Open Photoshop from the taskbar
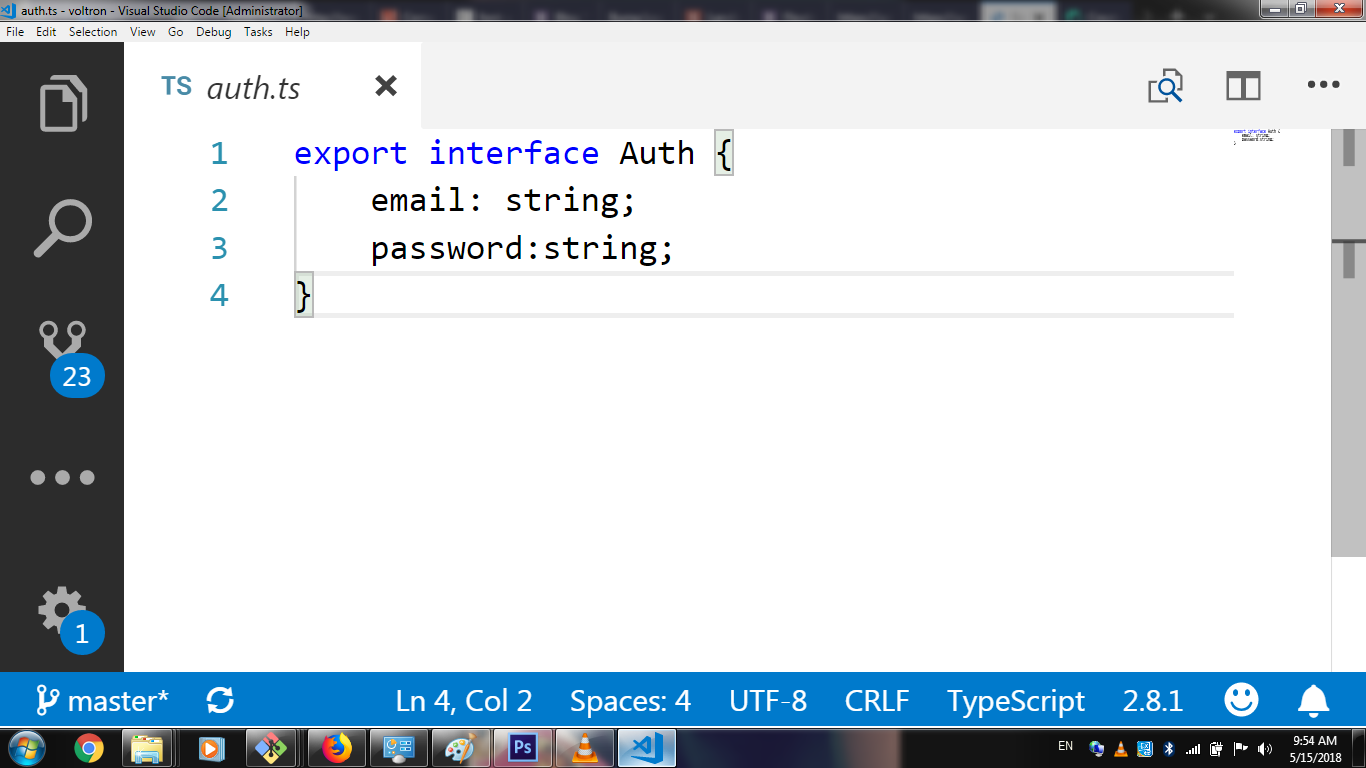The width and height of the screenshot is (1366, 768). tap(523, 747)
